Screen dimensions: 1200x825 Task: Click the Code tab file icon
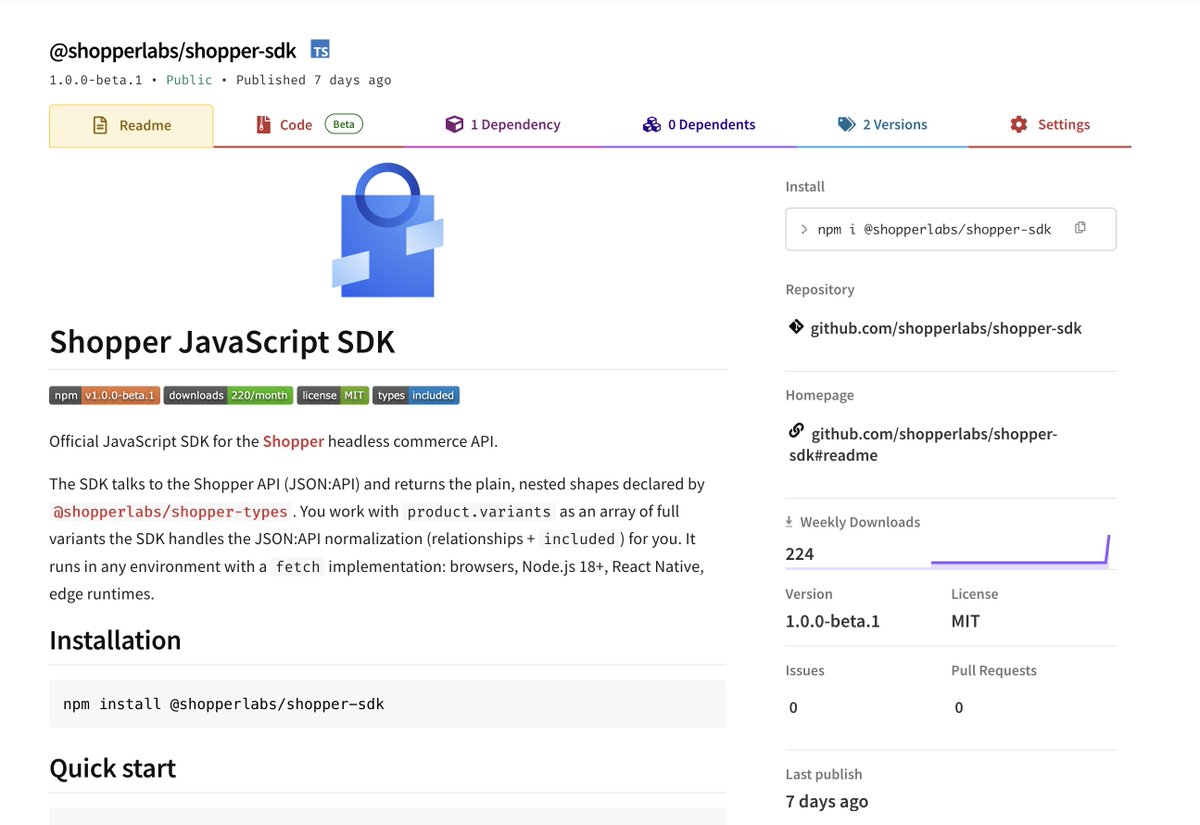tap(263, 125)
